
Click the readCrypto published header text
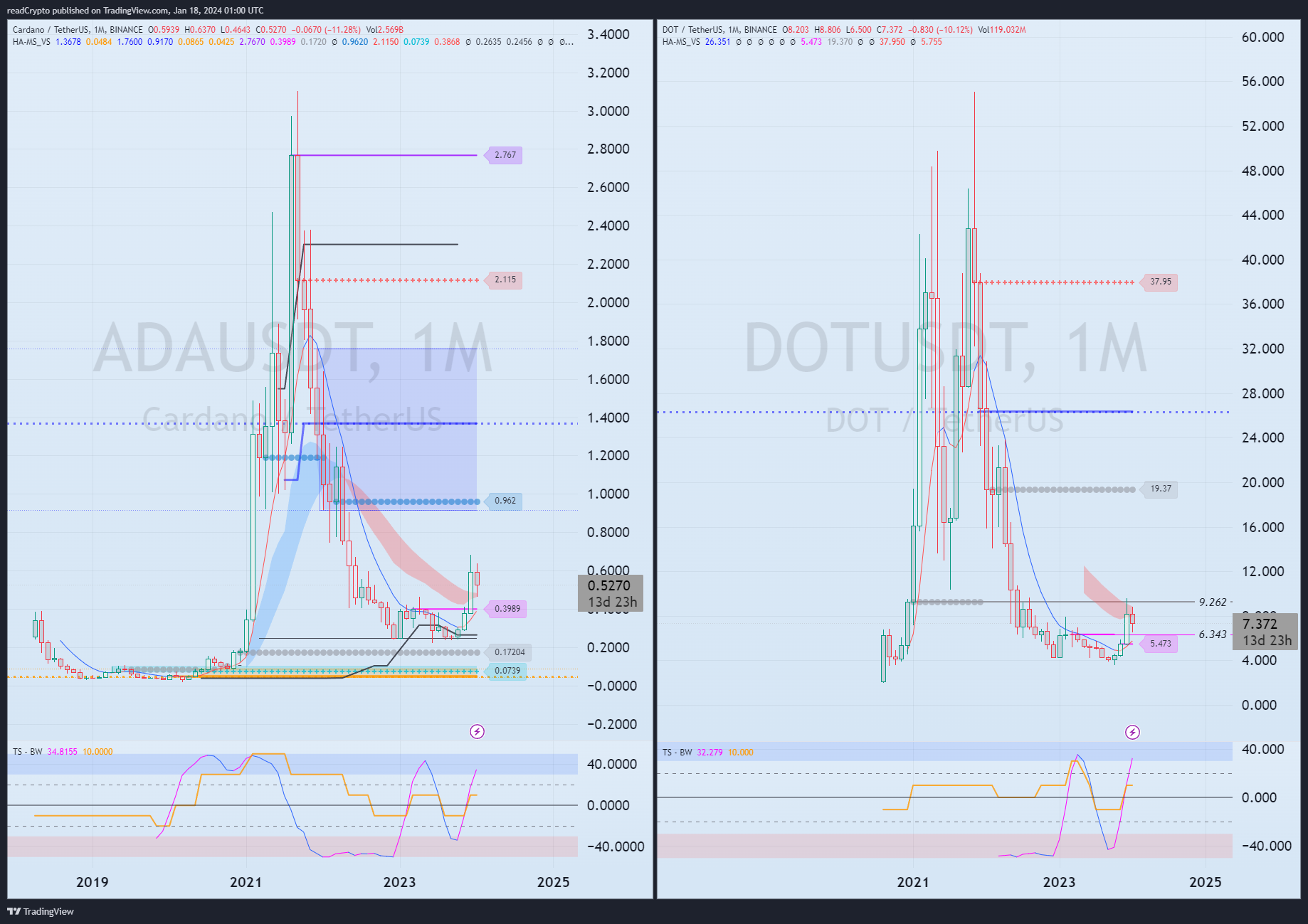pyautogui.click(x=135, y=11)
